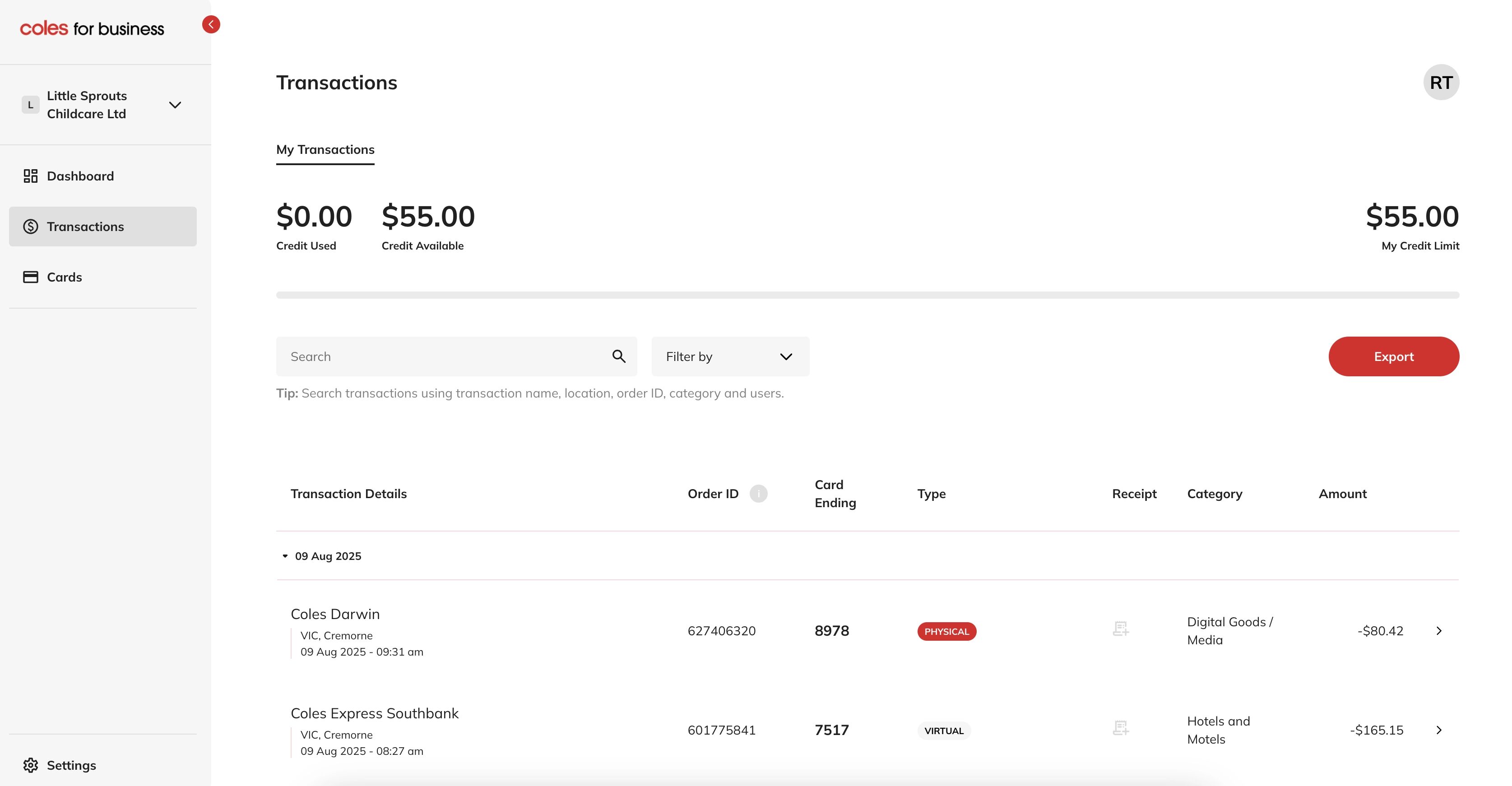Click Order ID 601775841
The image size is (1512, 786).
pos(721,730)
